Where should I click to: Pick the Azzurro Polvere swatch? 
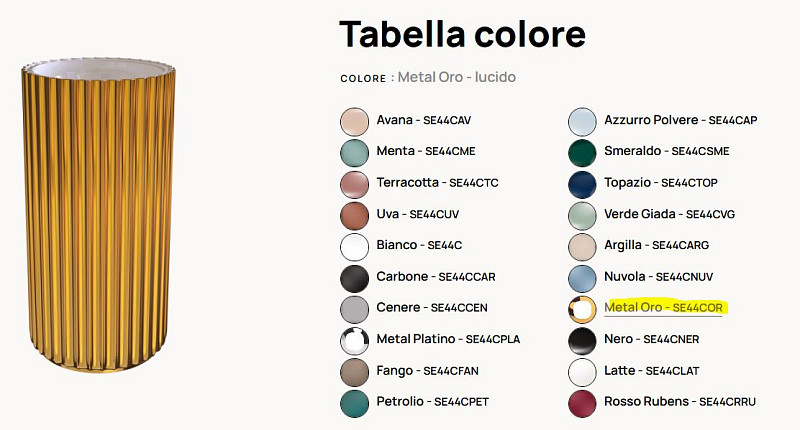coord(582,121)
